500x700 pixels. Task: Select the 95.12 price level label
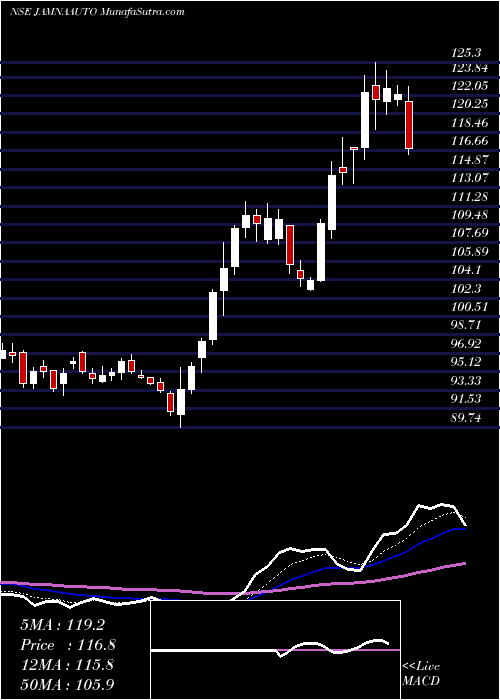(x=467, y=362)
